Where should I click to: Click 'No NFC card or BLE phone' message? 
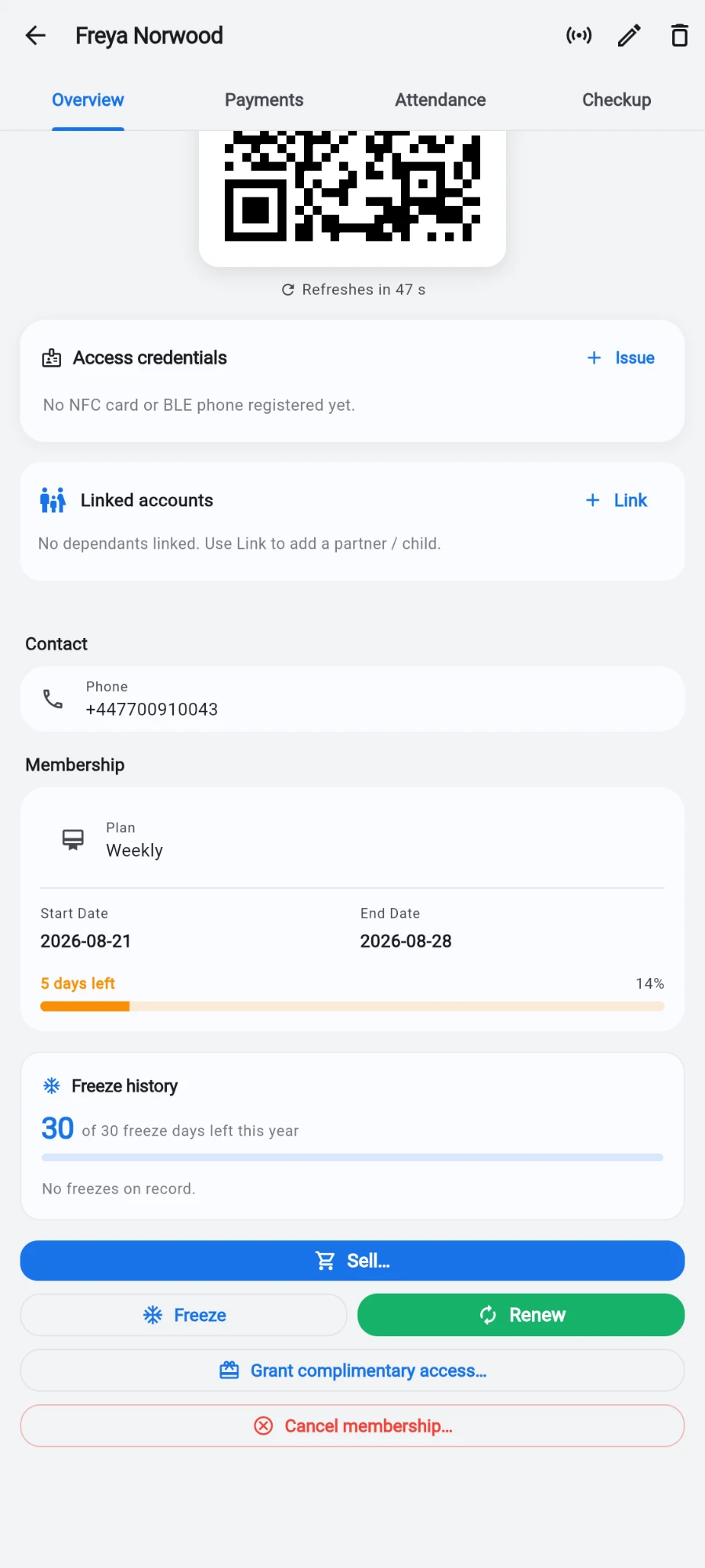[x=199, y=405]
